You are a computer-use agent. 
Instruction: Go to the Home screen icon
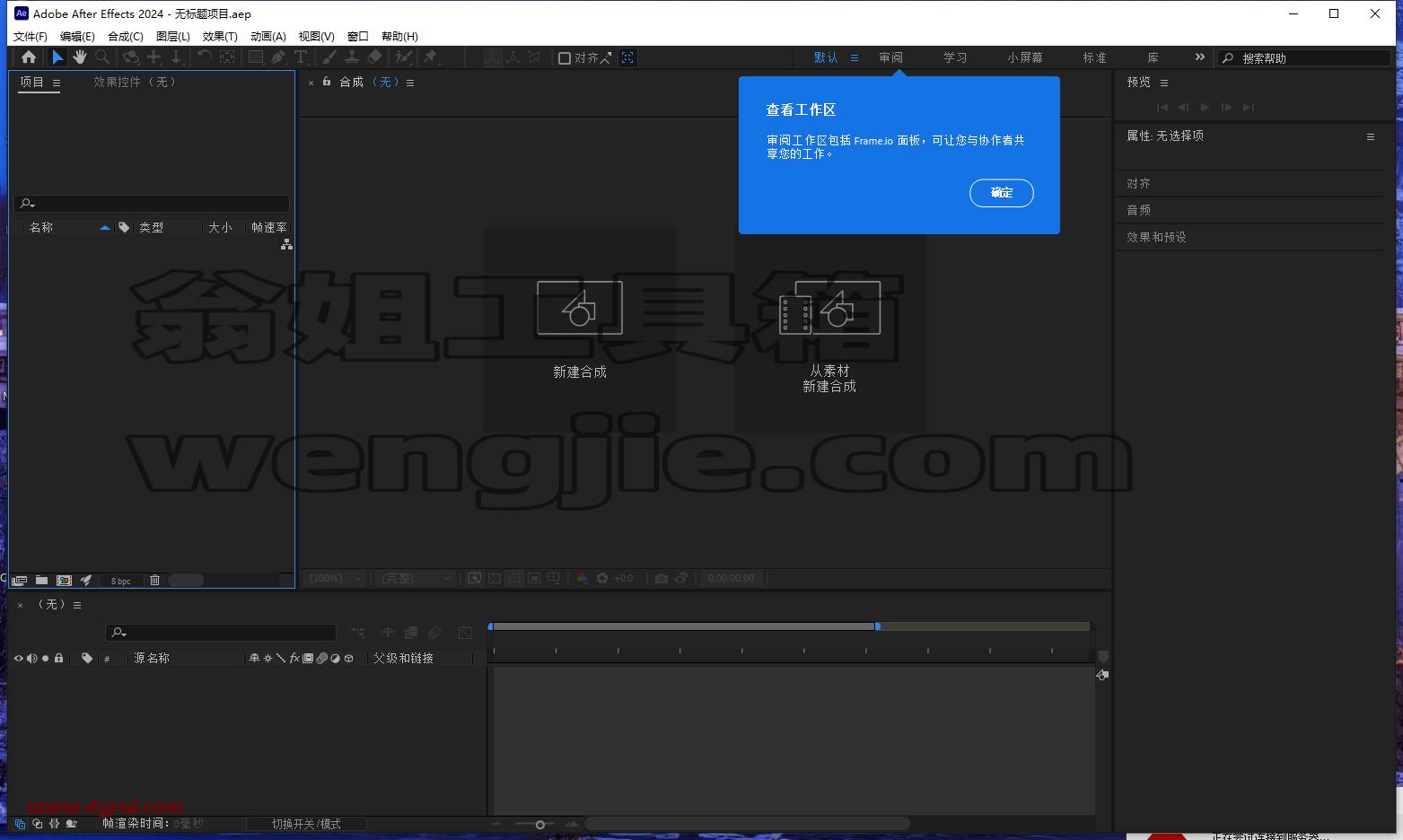29,57
